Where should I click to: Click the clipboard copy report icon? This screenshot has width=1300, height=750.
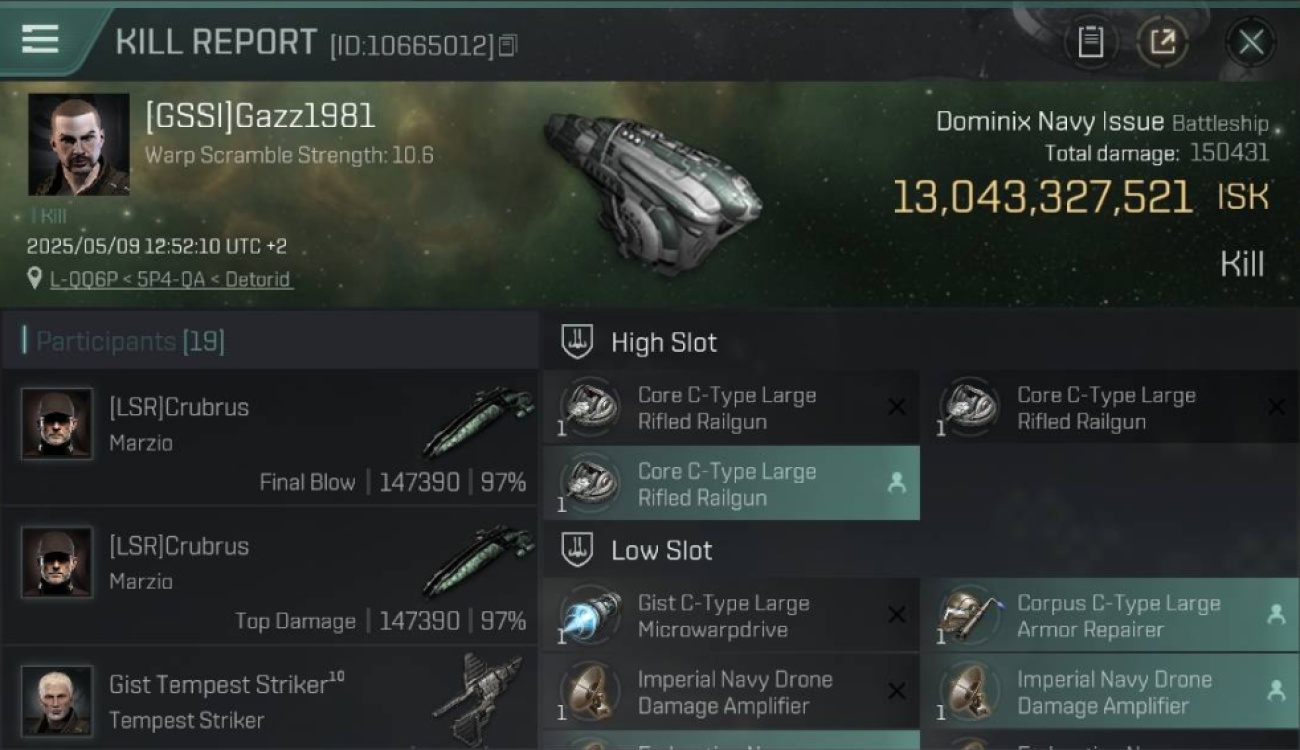pyautogui.click(x=1091, y=42)
